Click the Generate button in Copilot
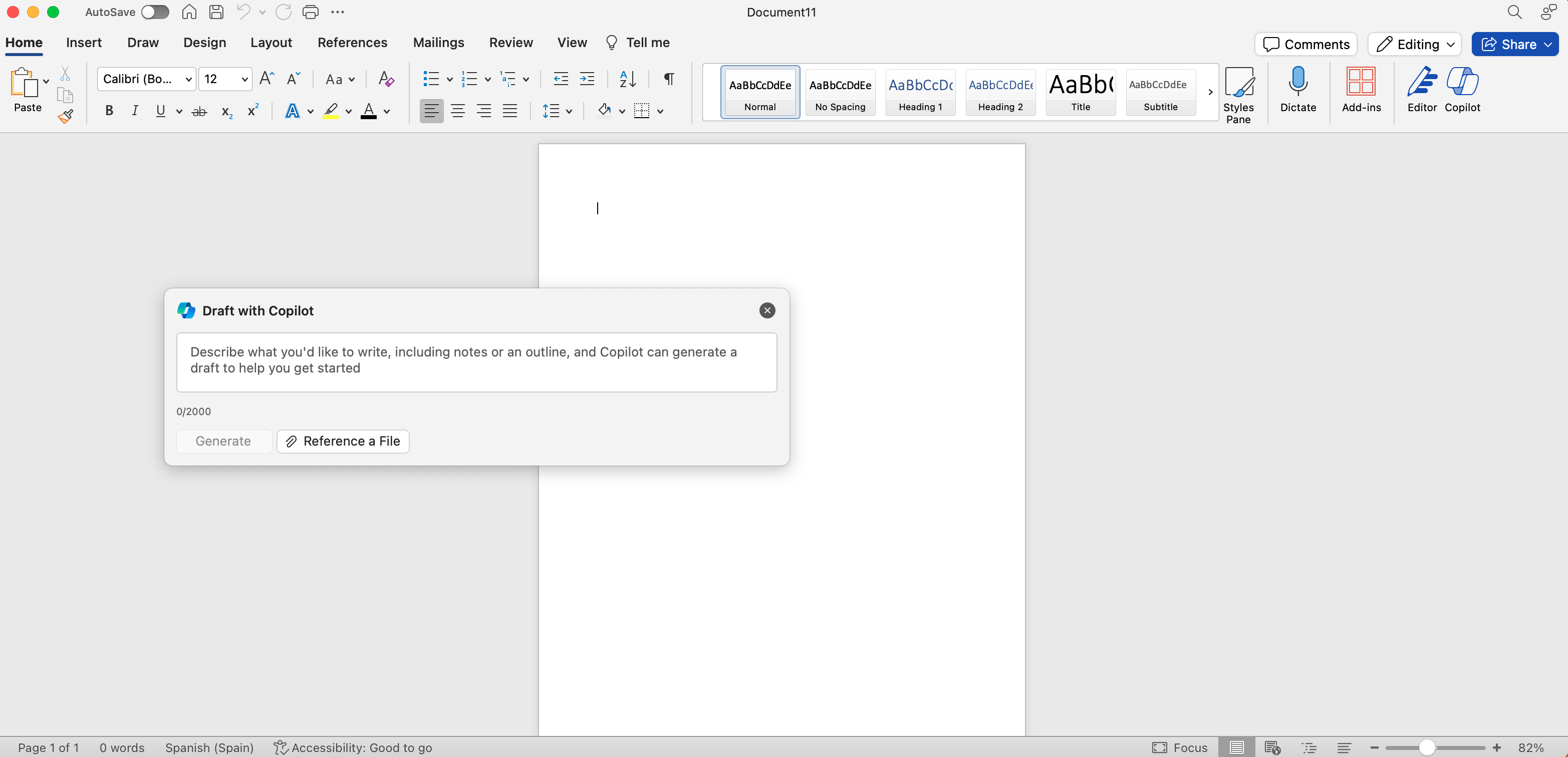 click(x=223, y=441)
